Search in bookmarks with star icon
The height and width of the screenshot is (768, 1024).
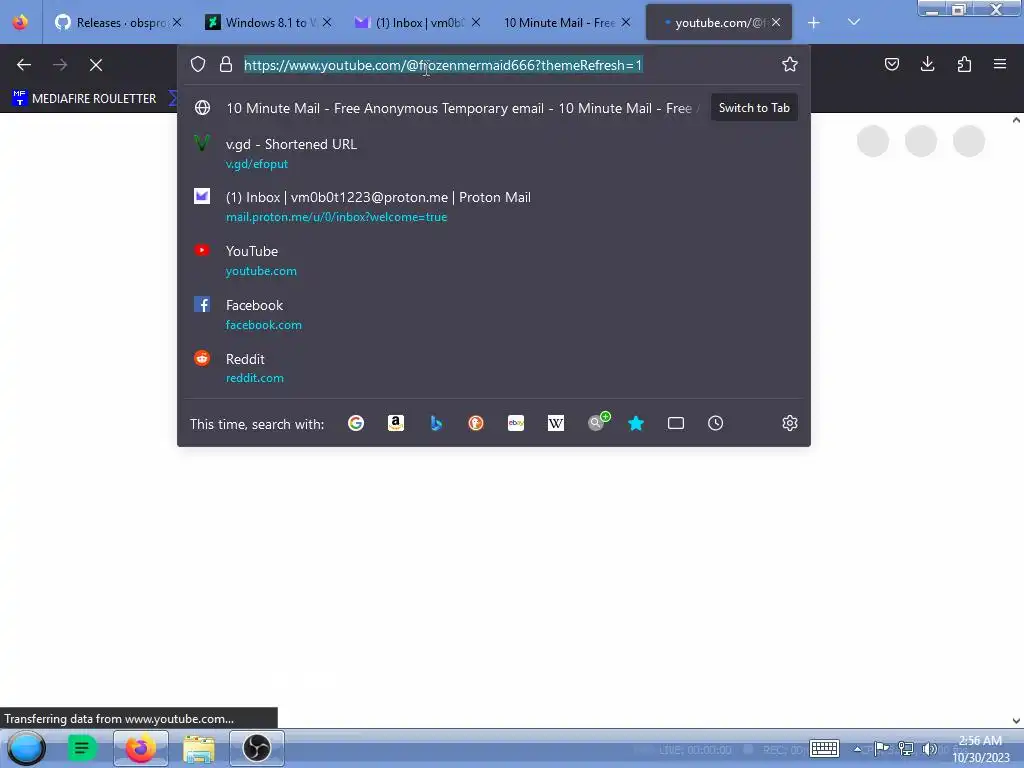[x=636, y=423]
